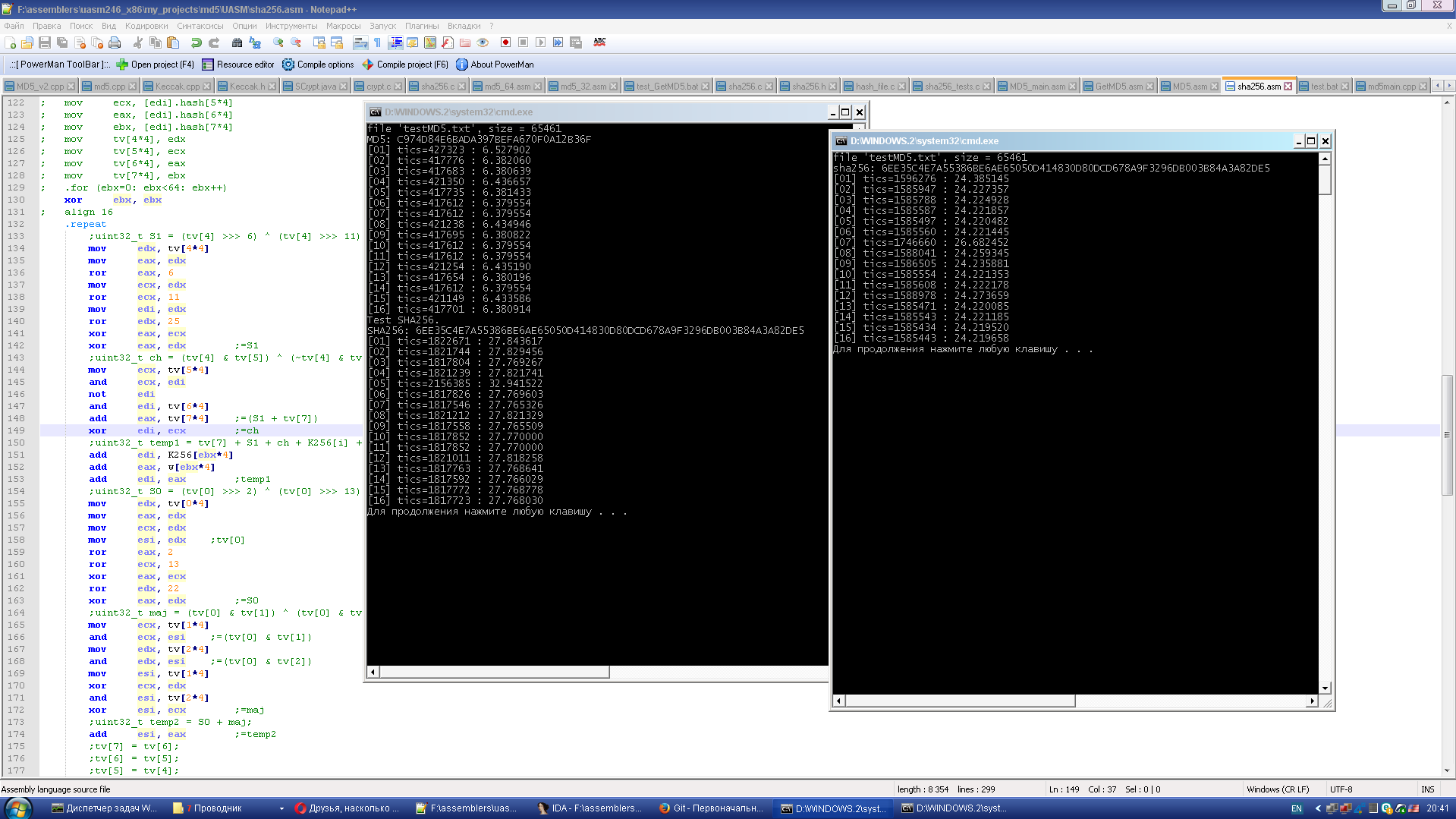Toggle word wrap in the toolbar
Viewport: 1456px width, 819px height.
click(x=360, y=43)
